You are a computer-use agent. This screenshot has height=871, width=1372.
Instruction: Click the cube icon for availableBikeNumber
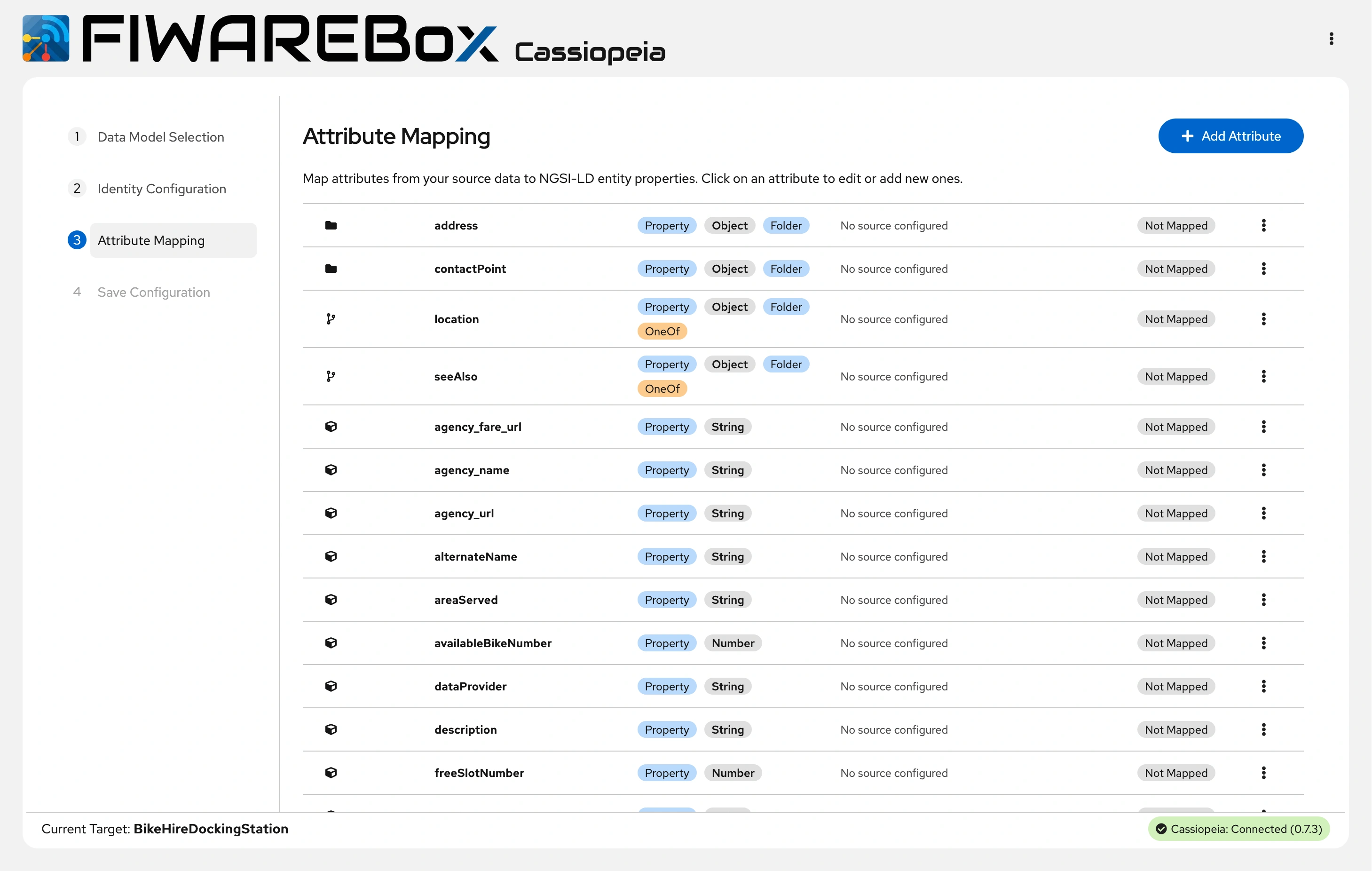(x=331, y=643)
